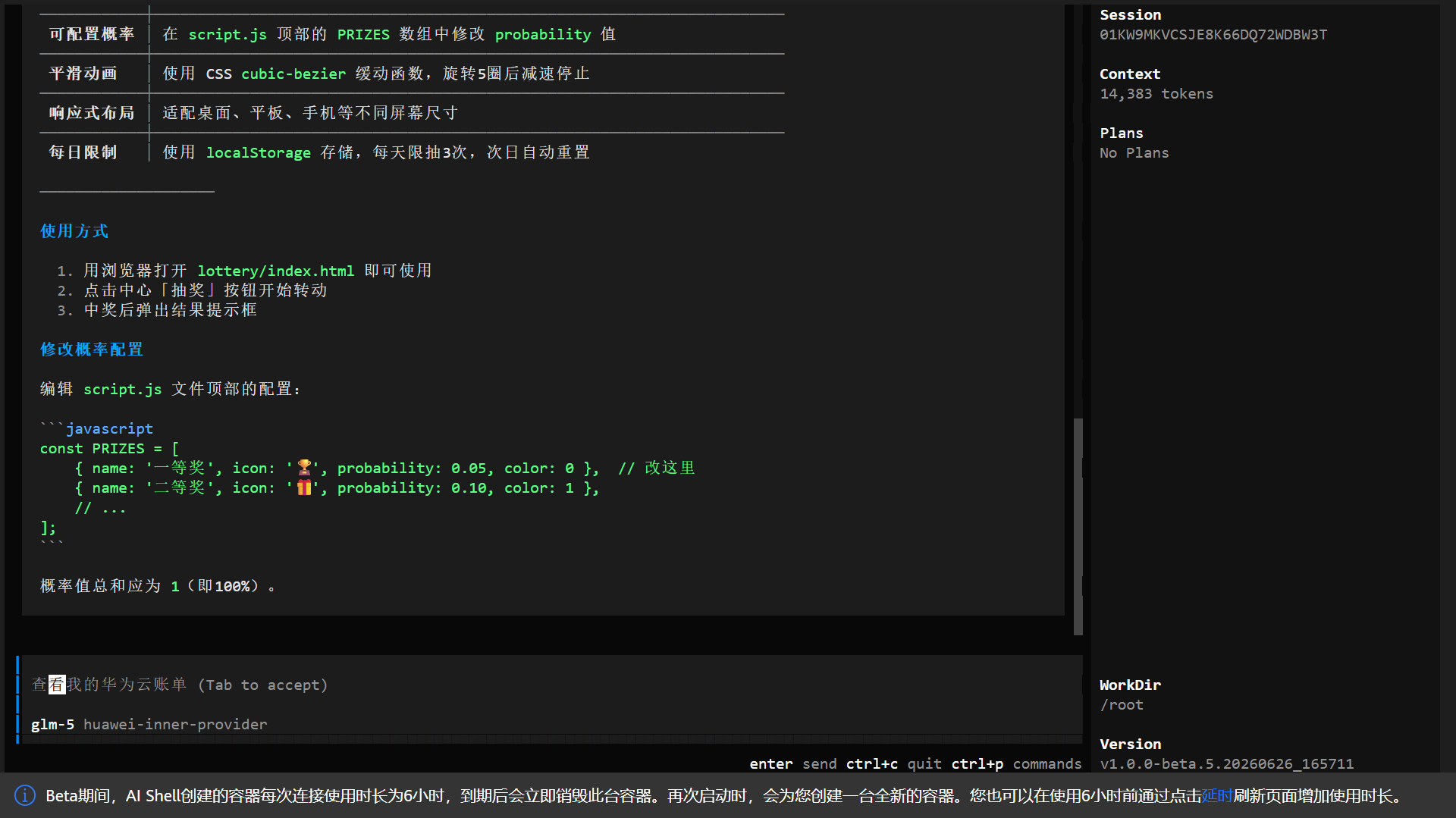Click the version string v1.0.0-beta.5.20260626_165711
The width and height of the screenshot is (1456, 818).
(x=1227, y=763)
